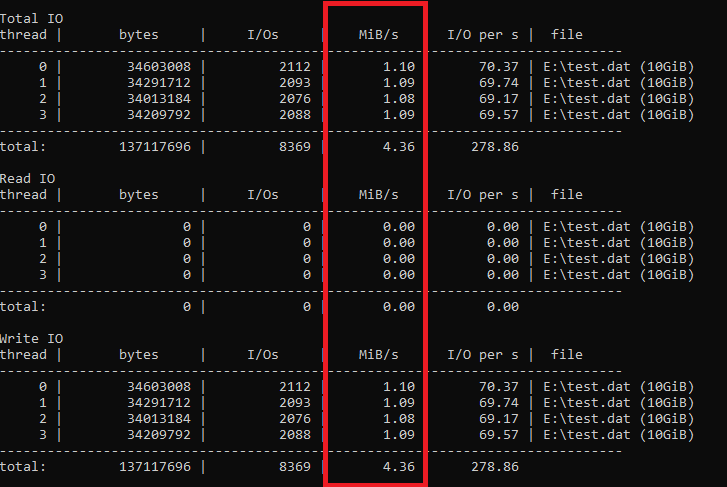
Task: Click 69.57 I/O per s in Total IO
Action: [x=498, y=115]
